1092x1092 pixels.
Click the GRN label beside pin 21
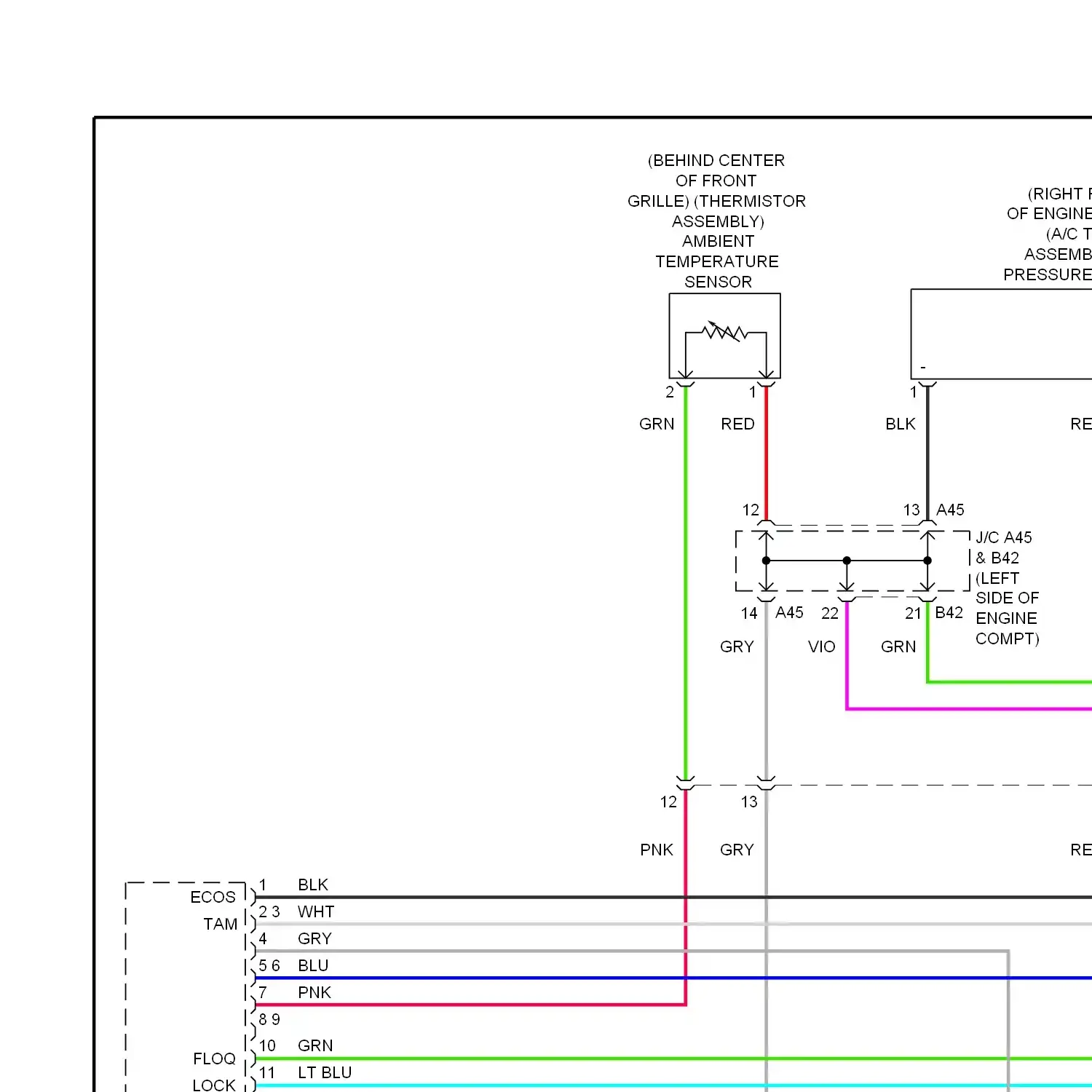[x=898, y=646]
